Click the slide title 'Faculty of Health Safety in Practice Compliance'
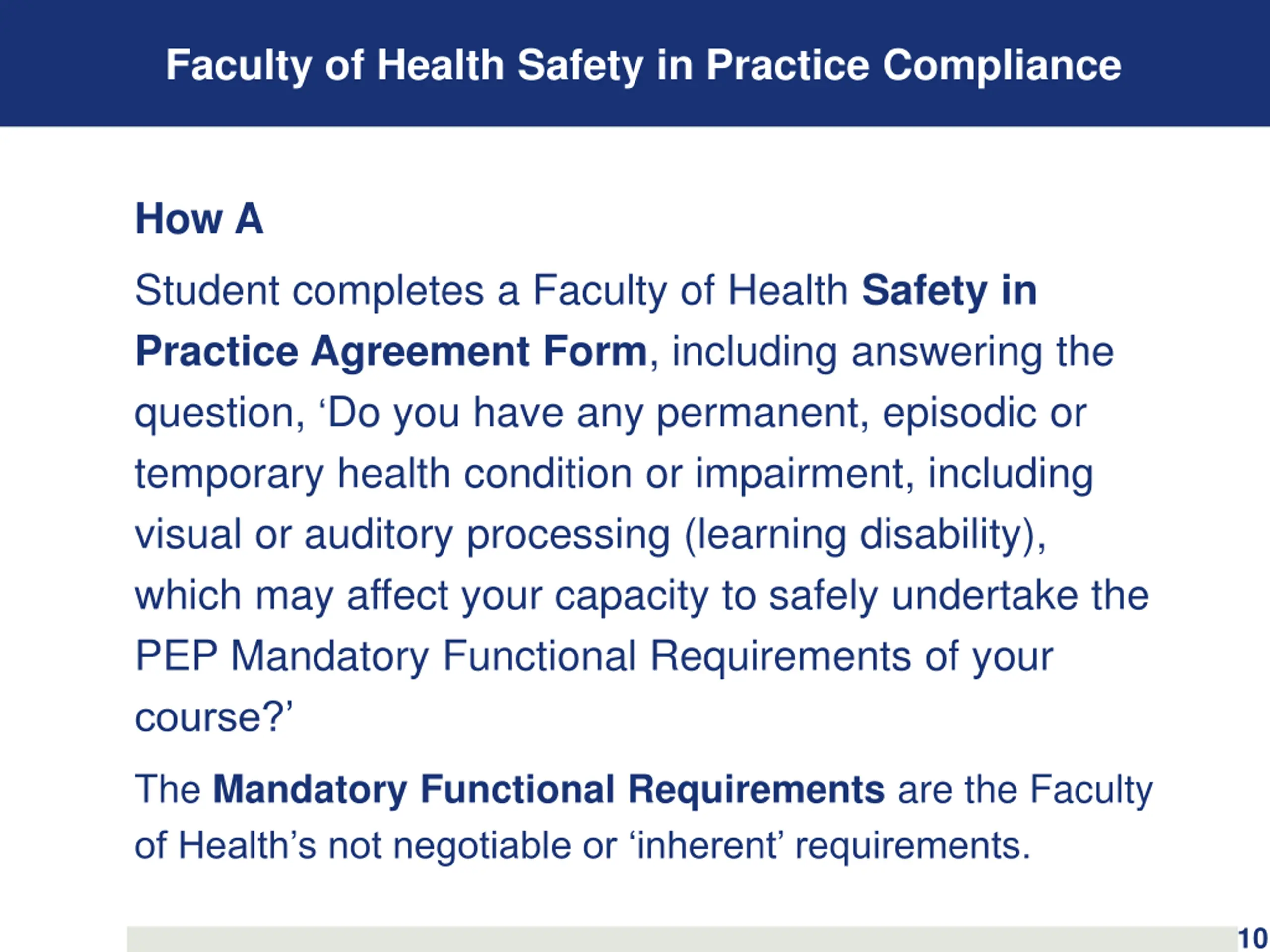 point(643,65)
